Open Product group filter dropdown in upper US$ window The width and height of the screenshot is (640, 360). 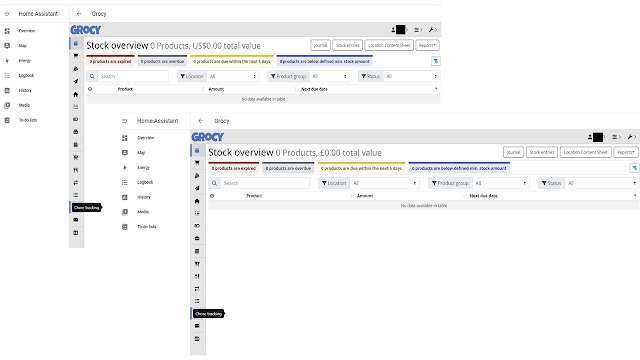(329, 76)
